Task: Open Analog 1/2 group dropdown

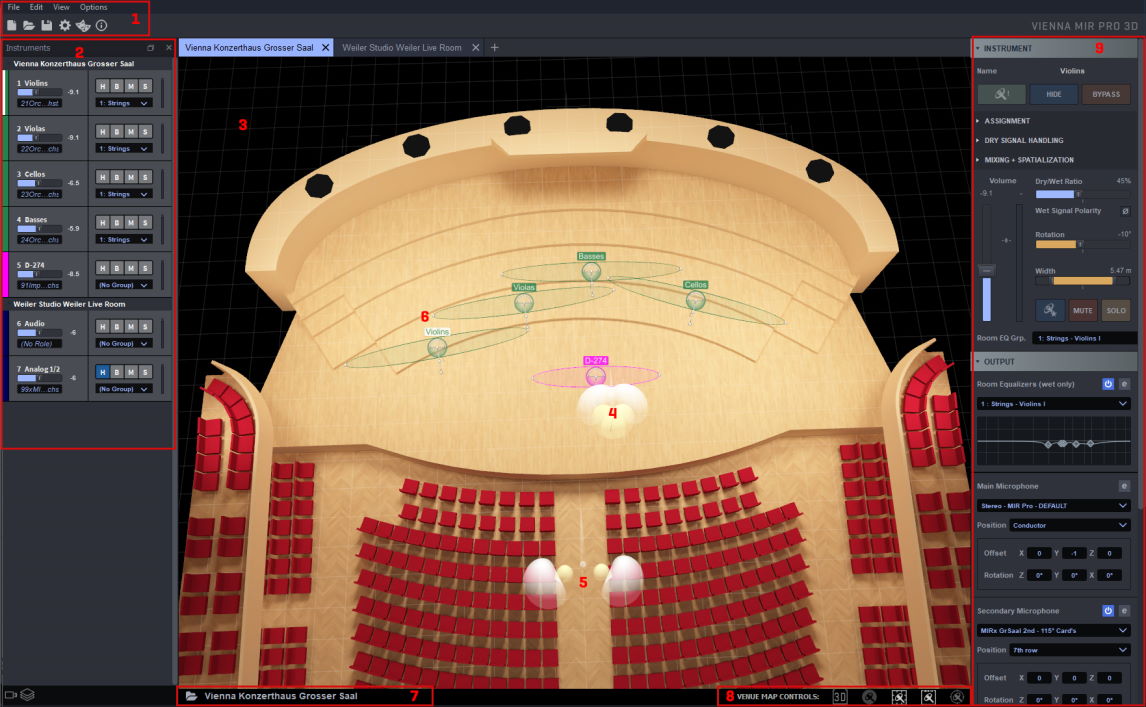Action: [124, 389]
